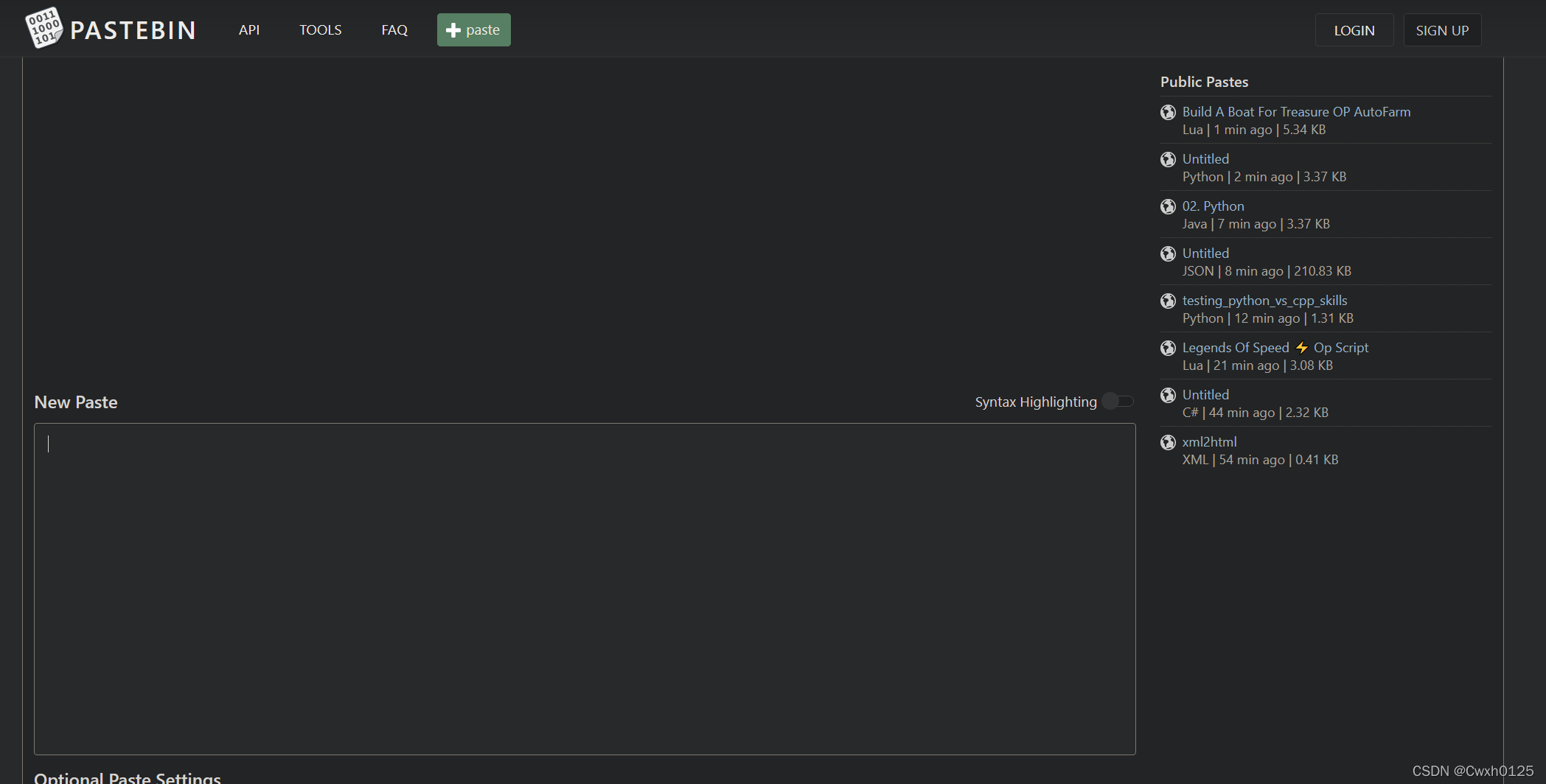
Task: Open Build A Boat For Treasure OP AutoFarm
Action: tap(1296, 112)
